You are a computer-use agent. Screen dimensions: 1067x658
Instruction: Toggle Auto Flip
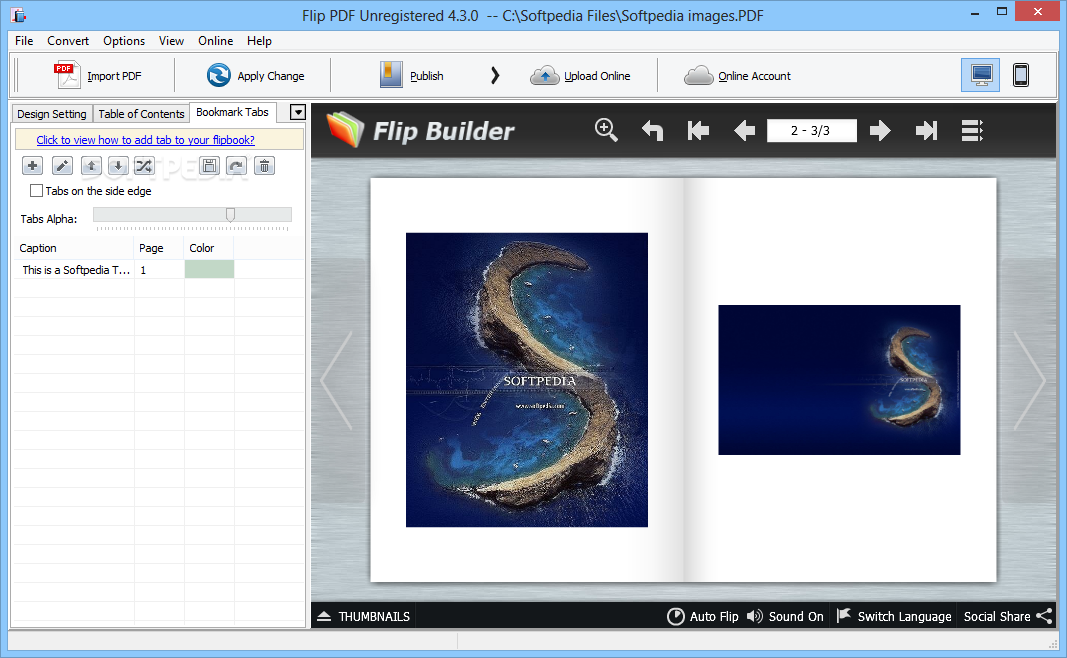click(703, 616)
